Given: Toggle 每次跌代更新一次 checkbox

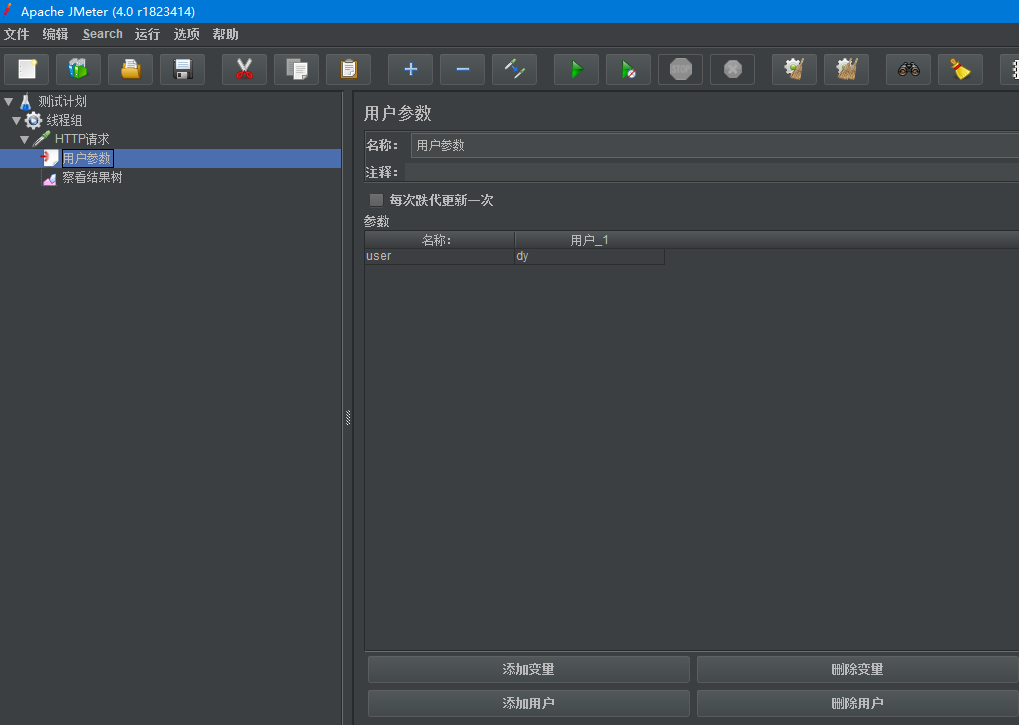Looking at the screenshot, I should 376,199.
